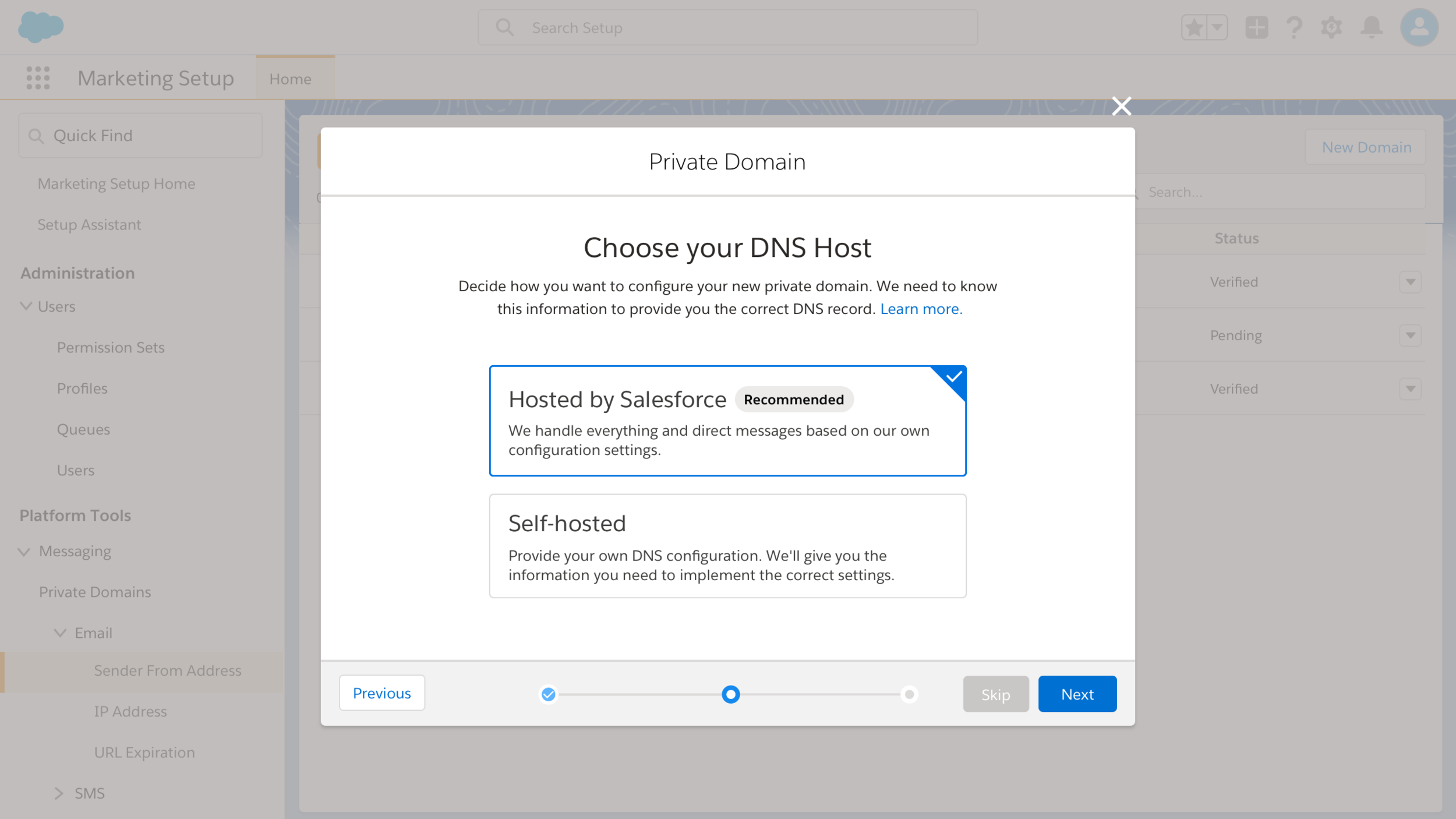Open the global actions plus icon
The image size is (1456, 819).
(x=1256, y=27)
